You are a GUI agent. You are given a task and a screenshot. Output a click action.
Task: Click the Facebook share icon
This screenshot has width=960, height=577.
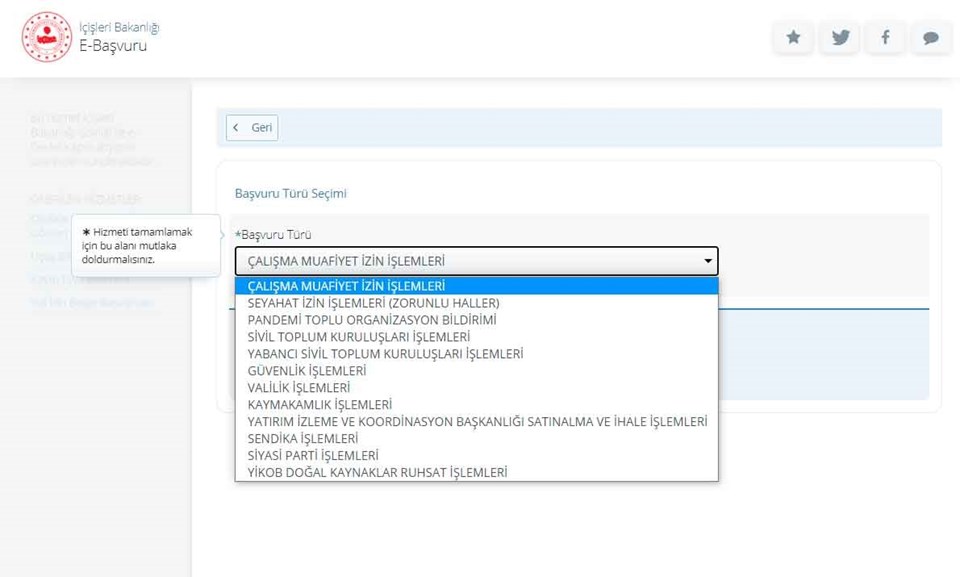(x=885, y=38)
